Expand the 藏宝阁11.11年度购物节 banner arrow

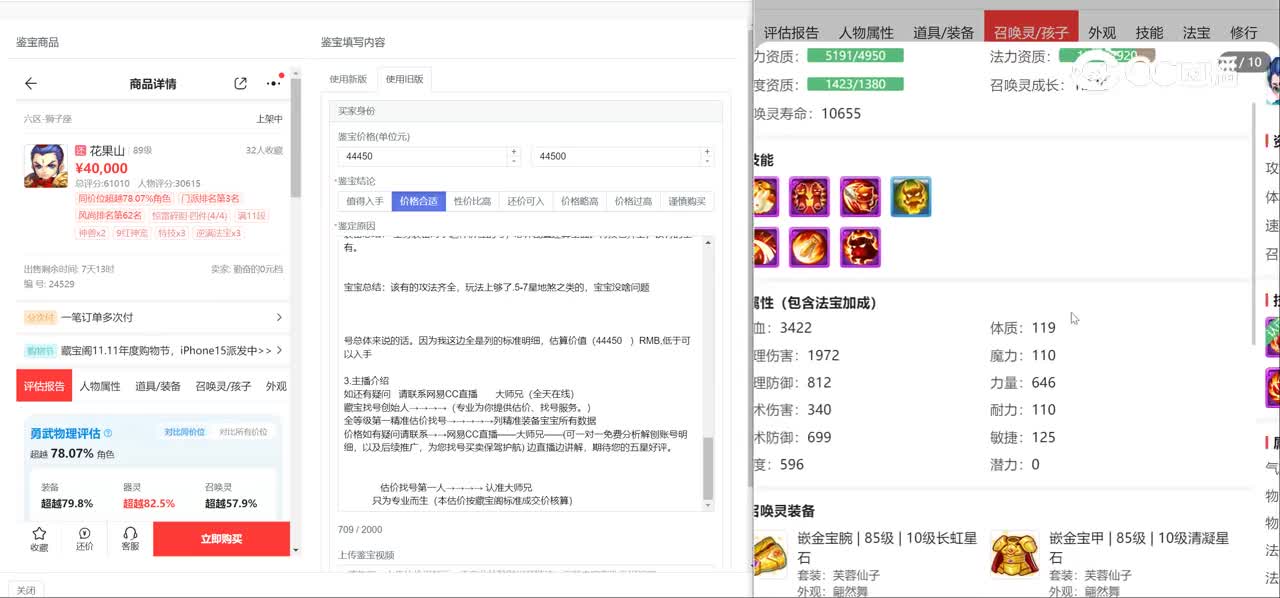[279, 350]
